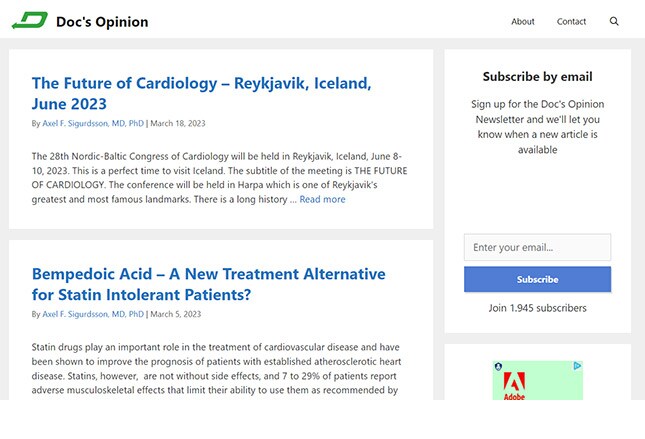Screen dimensions: 645x439
Task: Click the green Adobe ad banner background
Action: (551, 383)
